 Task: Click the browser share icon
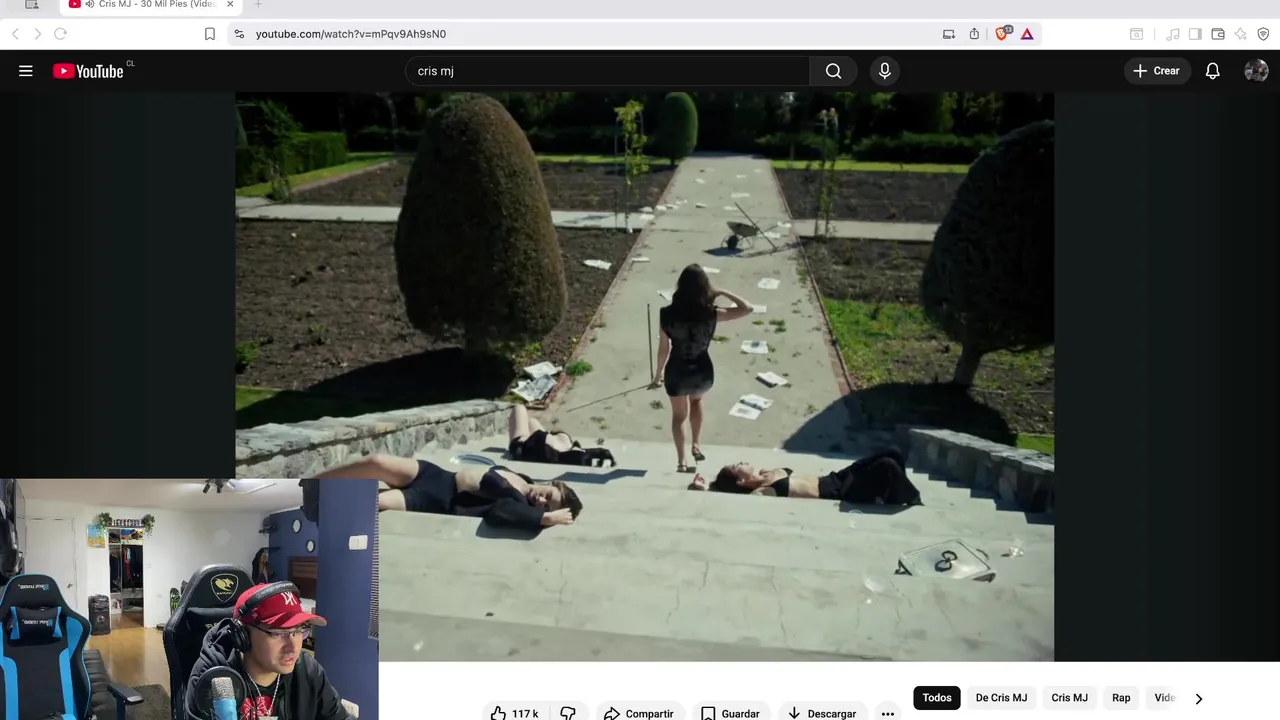(974, 34)
